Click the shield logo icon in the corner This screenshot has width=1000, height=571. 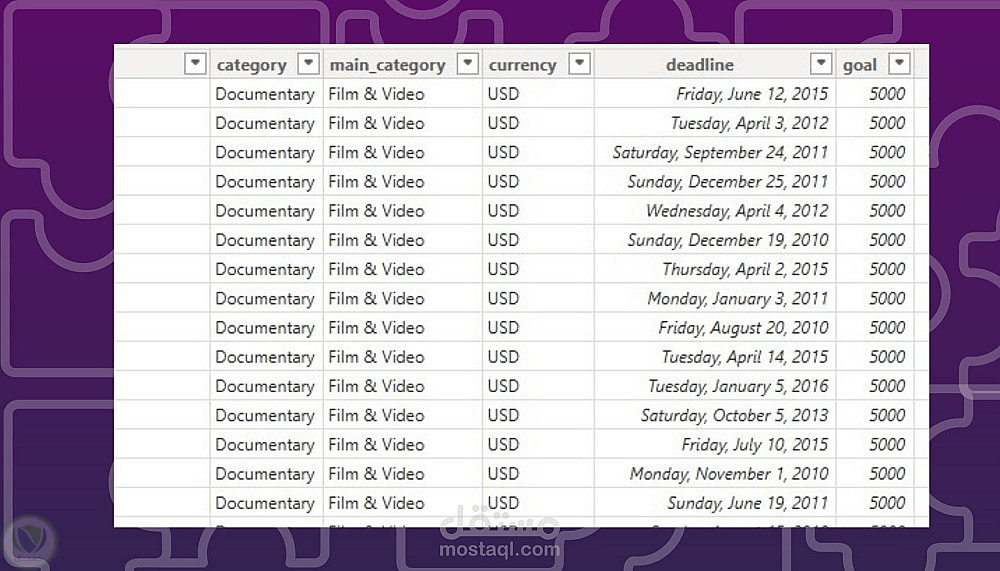point(28,541)
